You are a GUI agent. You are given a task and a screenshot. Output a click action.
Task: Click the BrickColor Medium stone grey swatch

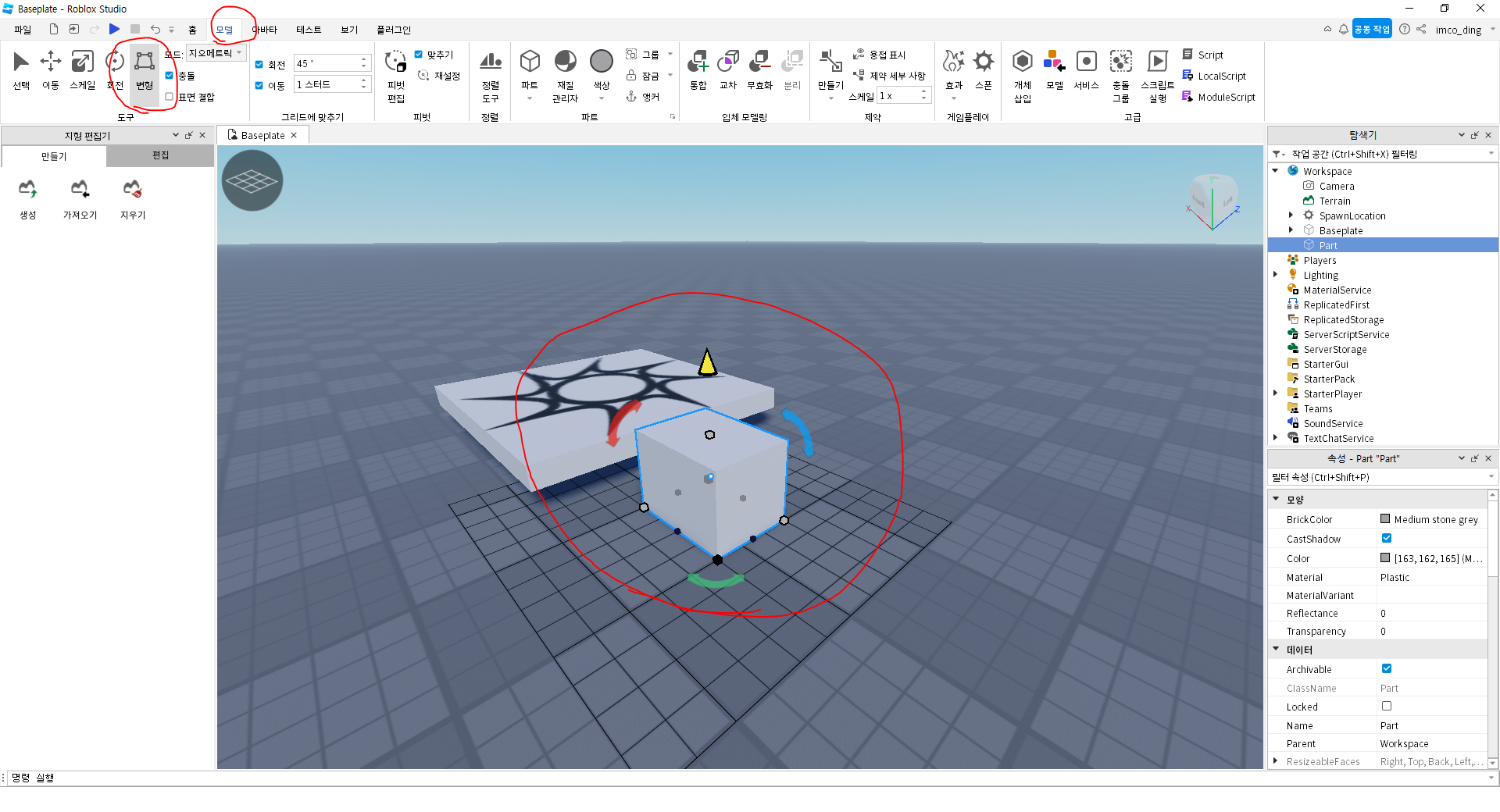[1385, 518]
